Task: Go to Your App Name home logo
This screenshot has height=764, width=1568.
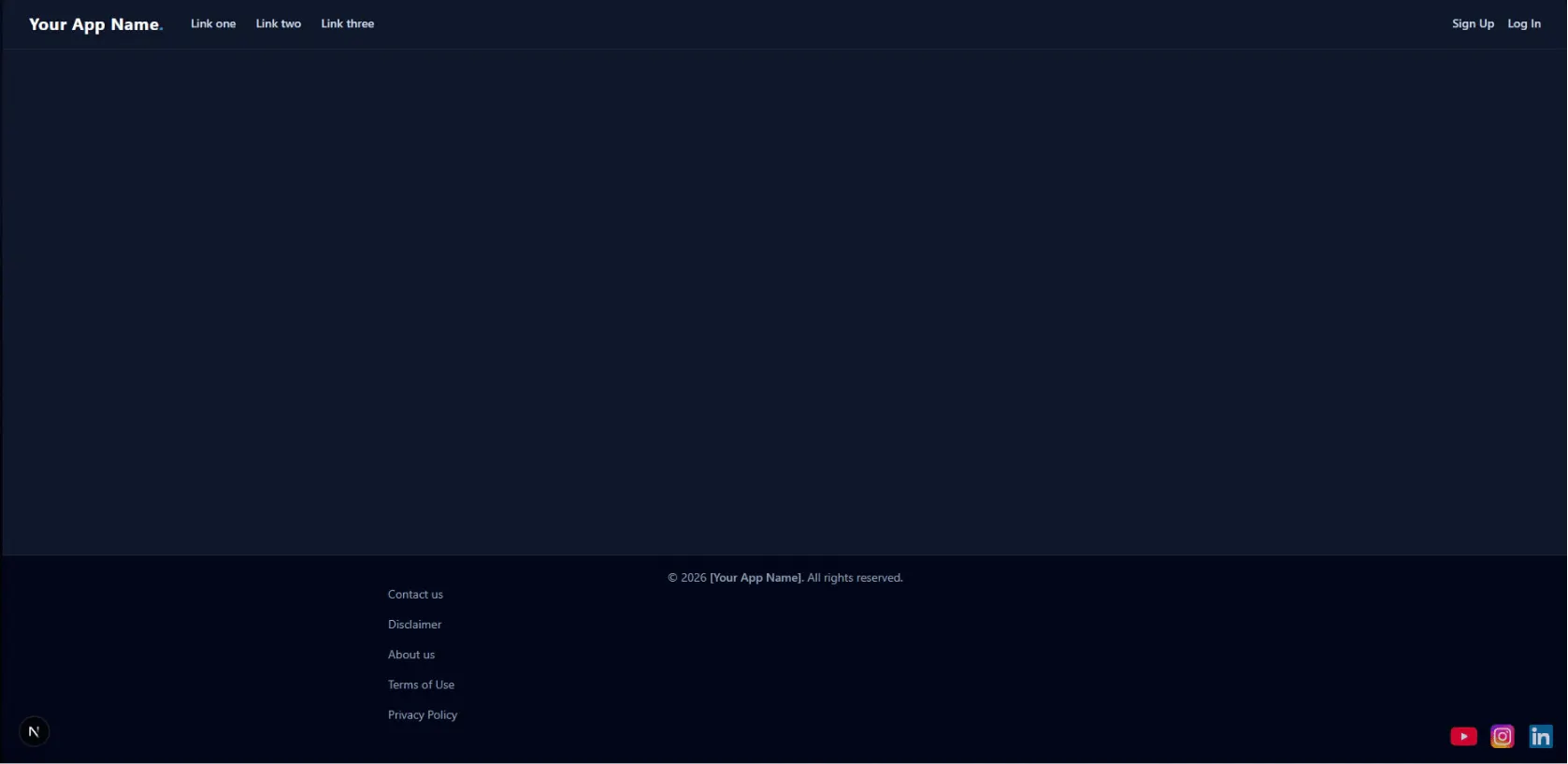Action: (95, 24)
